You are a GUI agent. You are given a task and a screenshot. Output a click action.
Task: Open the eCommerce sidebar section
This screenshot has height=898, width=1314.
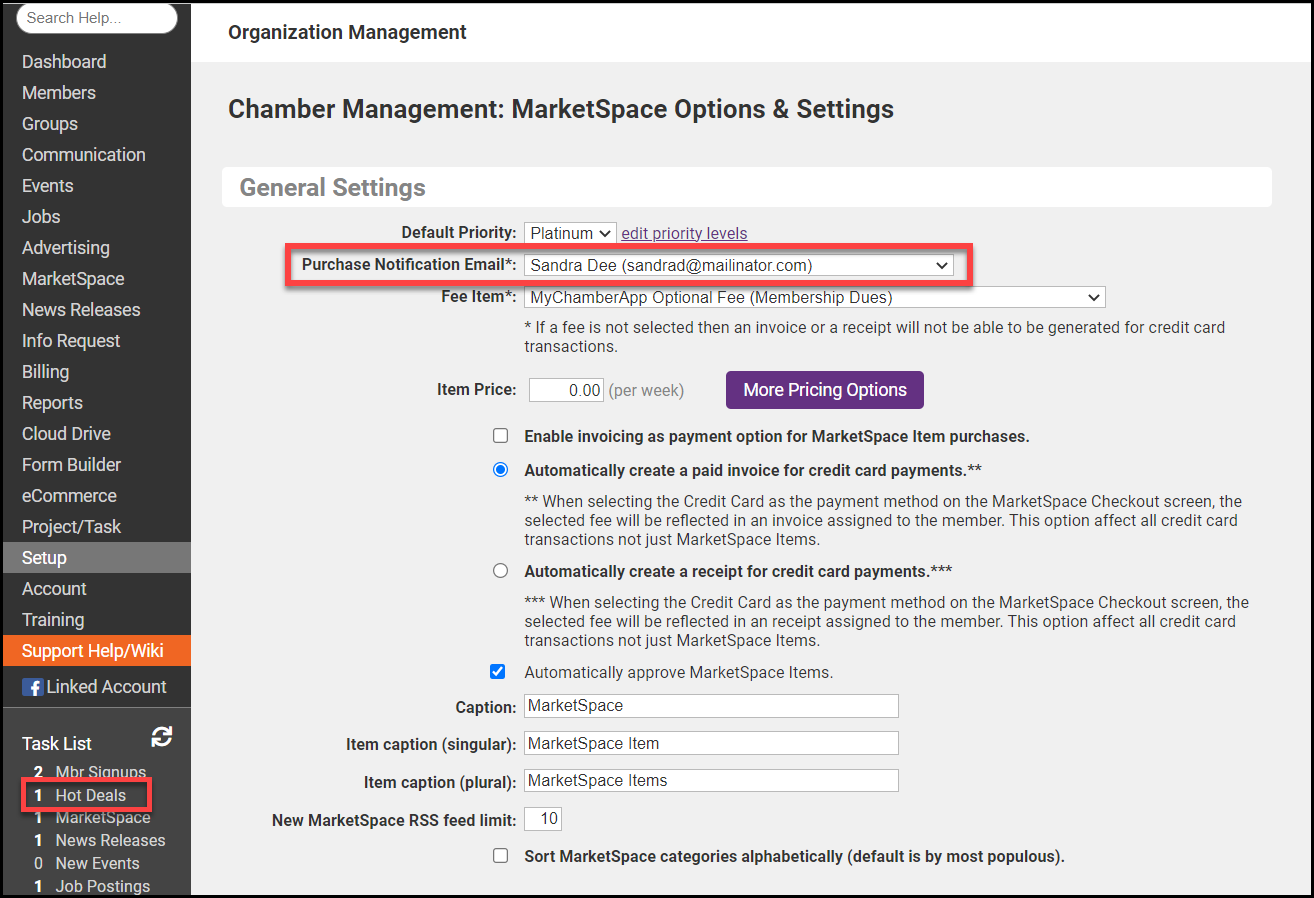coord(69,496)
